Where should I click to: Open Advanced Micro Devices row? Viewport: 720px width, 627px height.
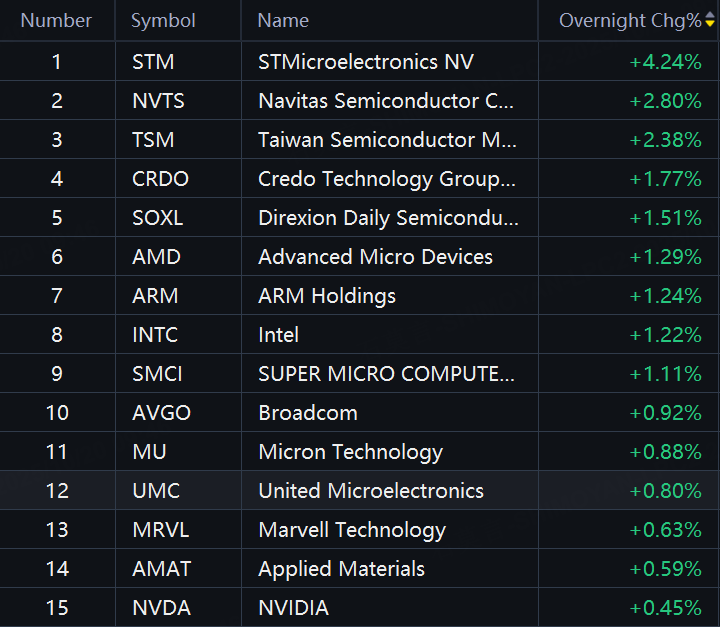click(360, 257)
